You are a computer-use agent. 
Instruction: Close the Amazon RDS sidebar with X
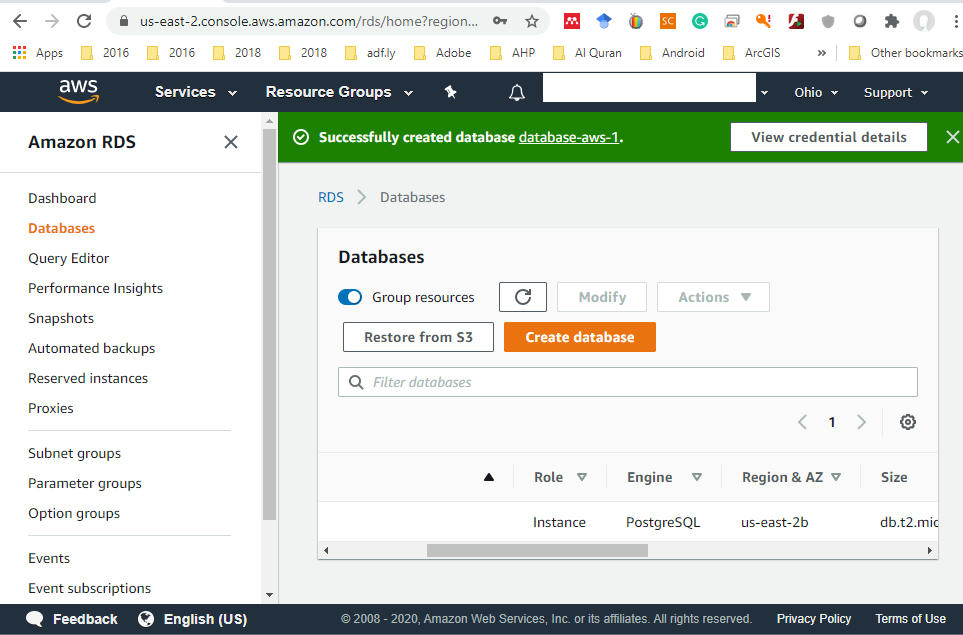(x=231, y=142)
